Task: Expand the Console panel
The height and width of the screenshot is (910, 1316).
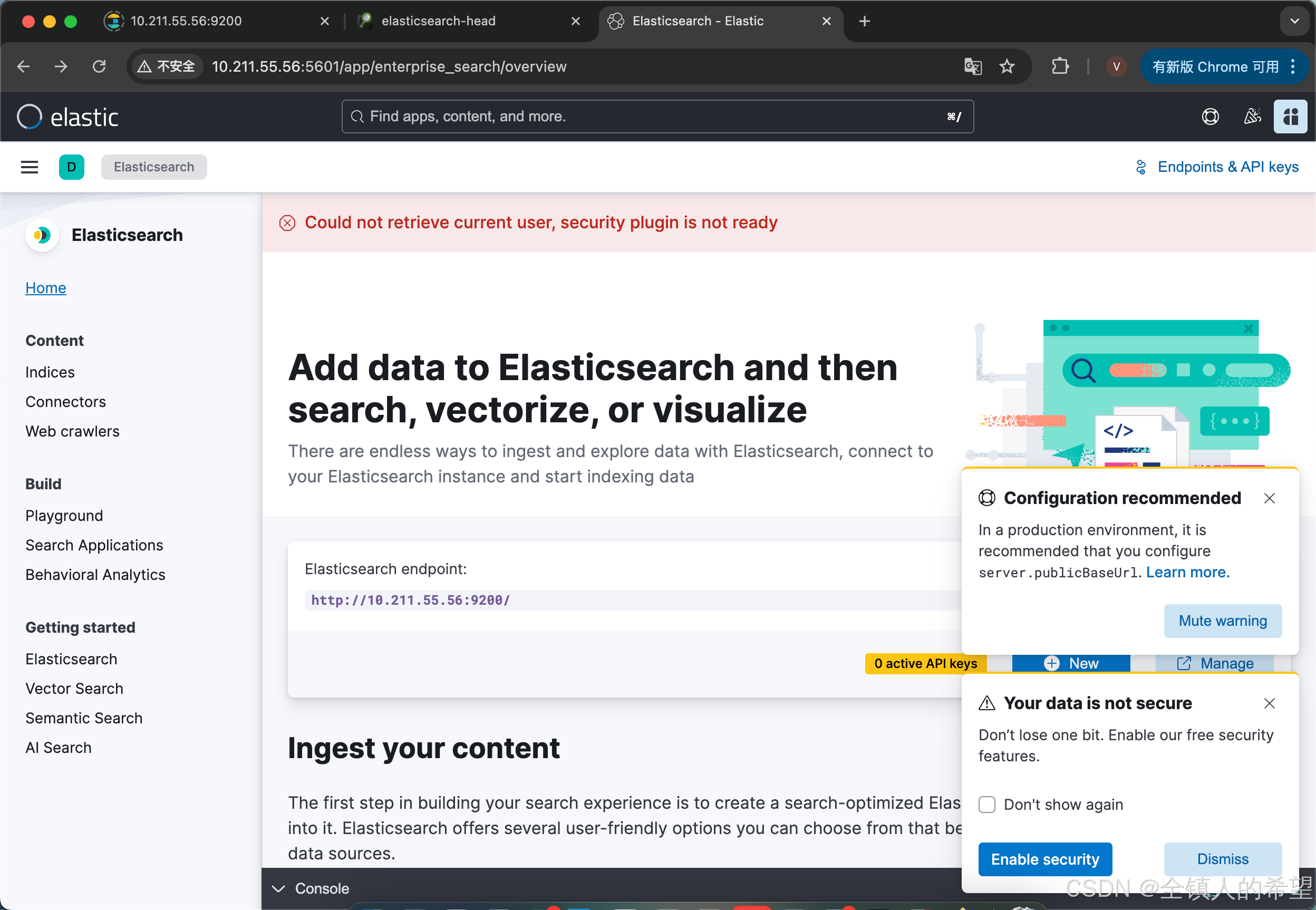Action: coord(311,888)
